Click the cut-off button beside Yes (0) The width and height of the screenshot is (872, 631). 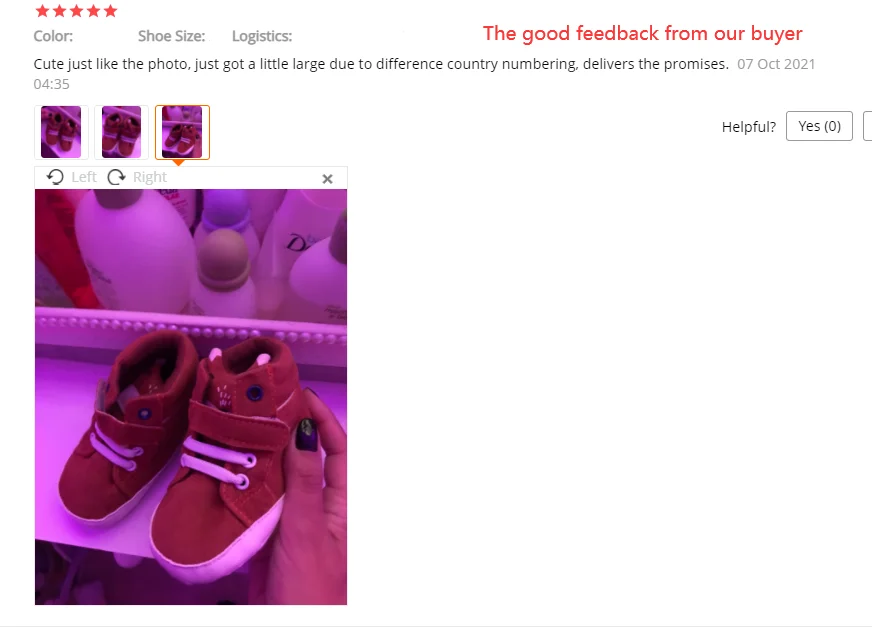[868, 126]
